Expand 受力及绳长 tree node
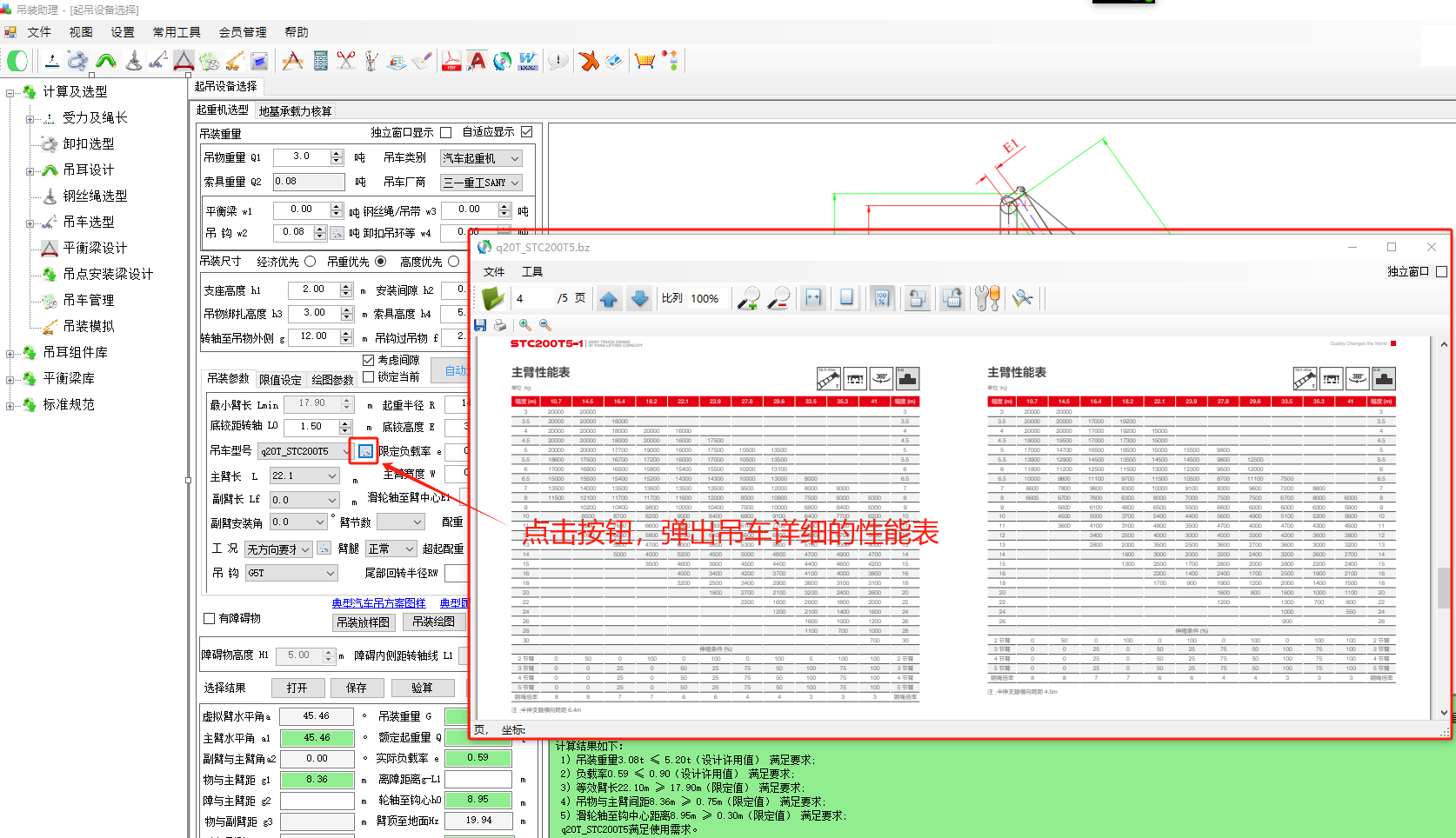The height and width of the screenshot is (838, 1456). coord(29,119)
